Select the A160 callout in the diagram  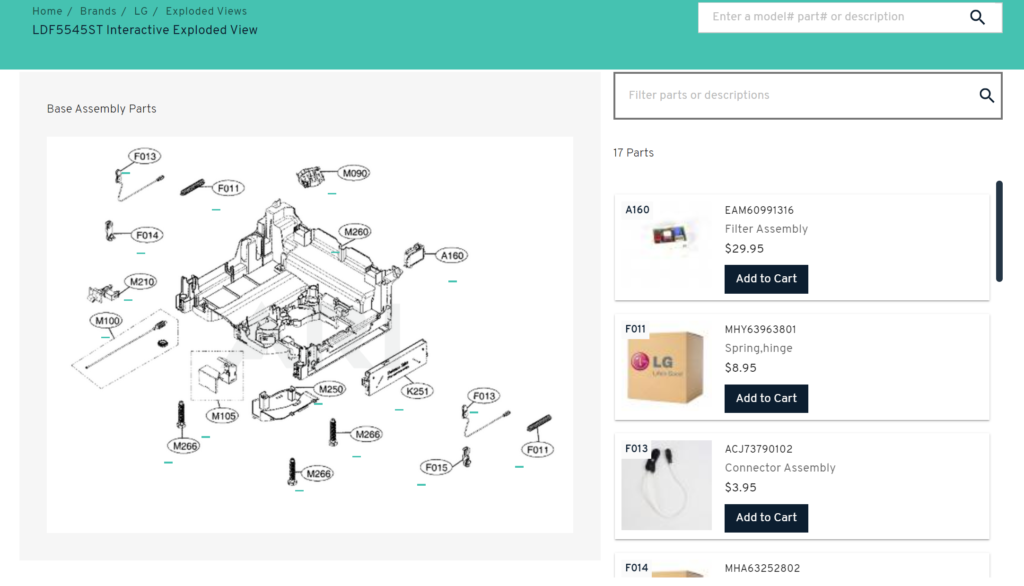point(452,255)
